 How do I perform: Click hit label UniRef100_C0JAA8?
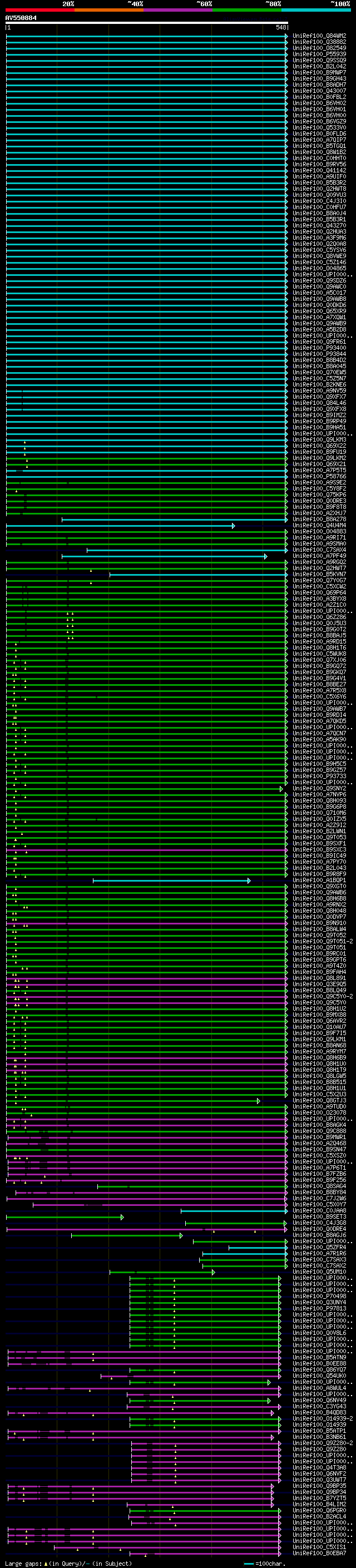pos(319,1210)
